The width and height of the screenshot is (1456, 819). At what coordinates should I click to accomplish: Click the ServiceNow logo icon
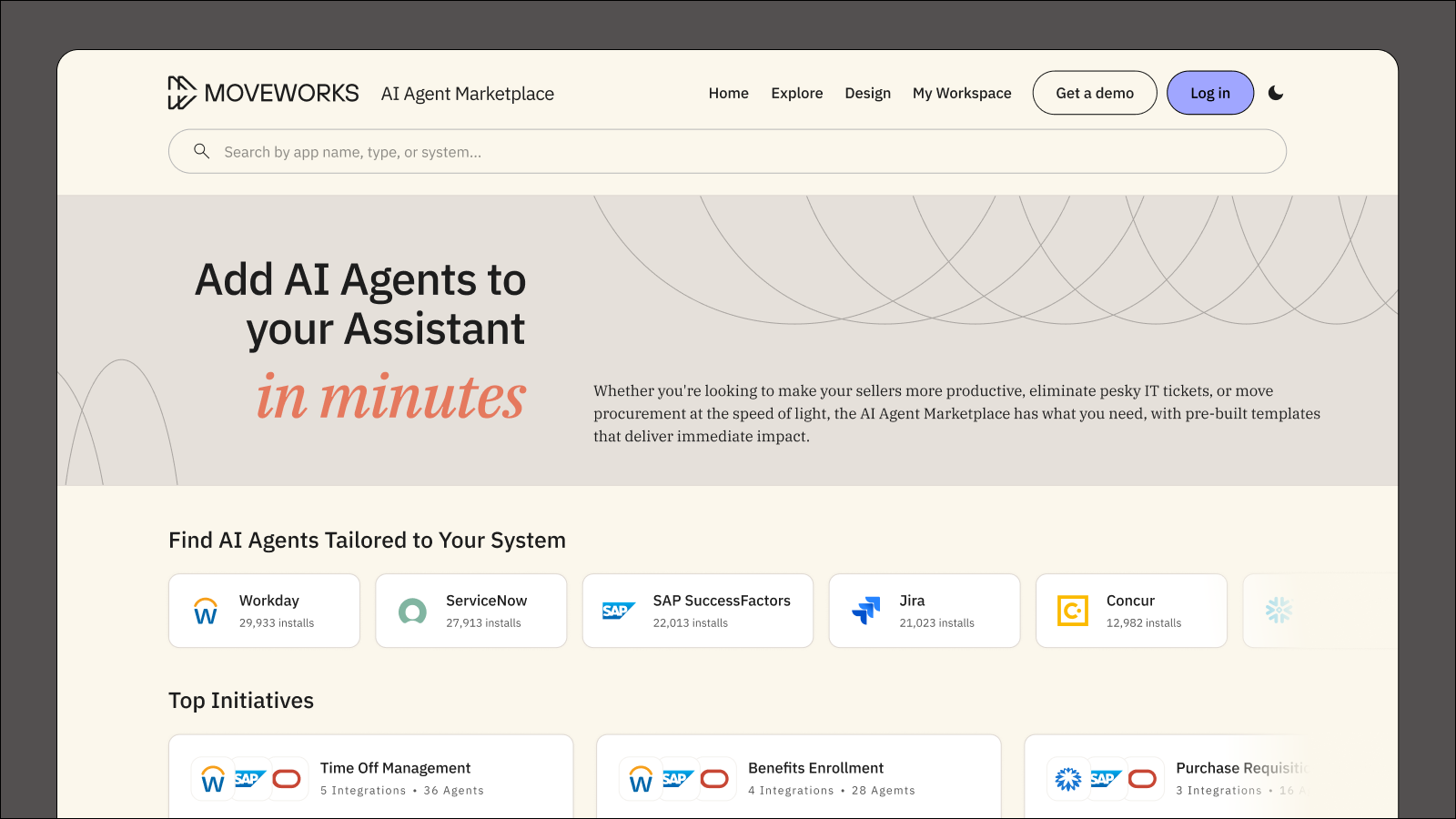click(412, 611)
